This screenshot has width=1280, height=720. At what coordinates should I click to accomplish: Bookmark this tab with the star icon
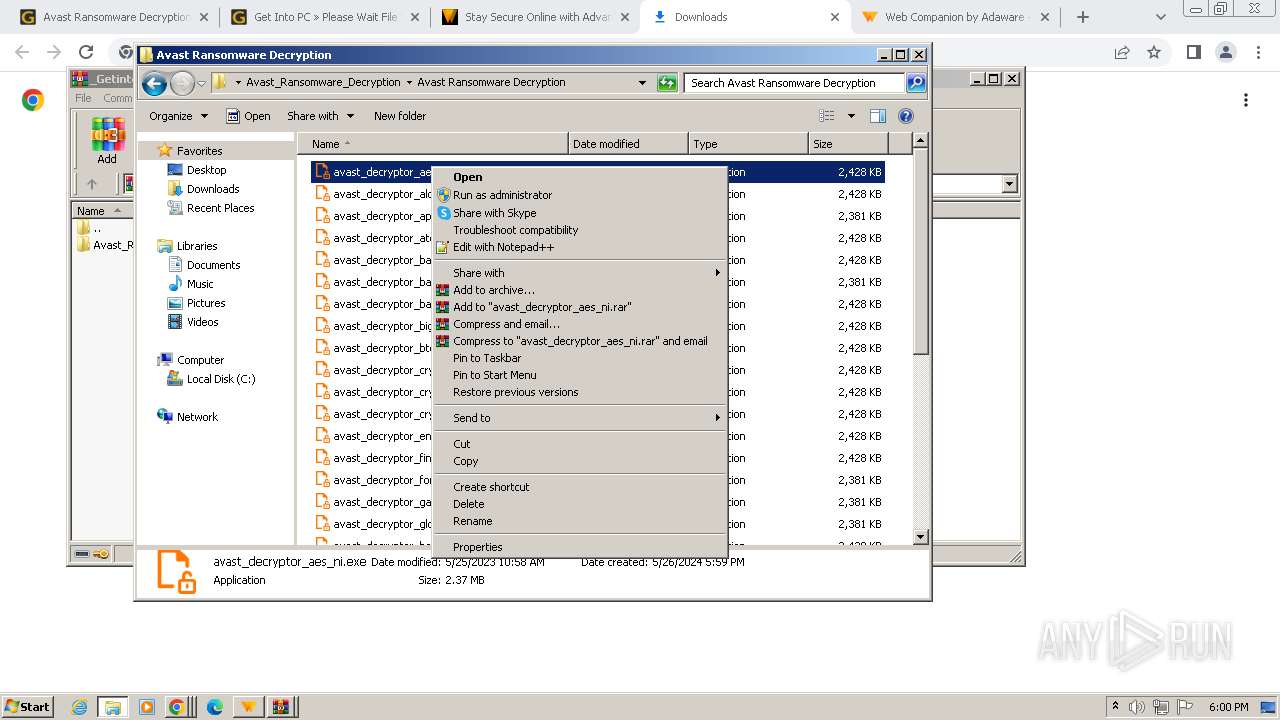click(x=1154, y=52)
